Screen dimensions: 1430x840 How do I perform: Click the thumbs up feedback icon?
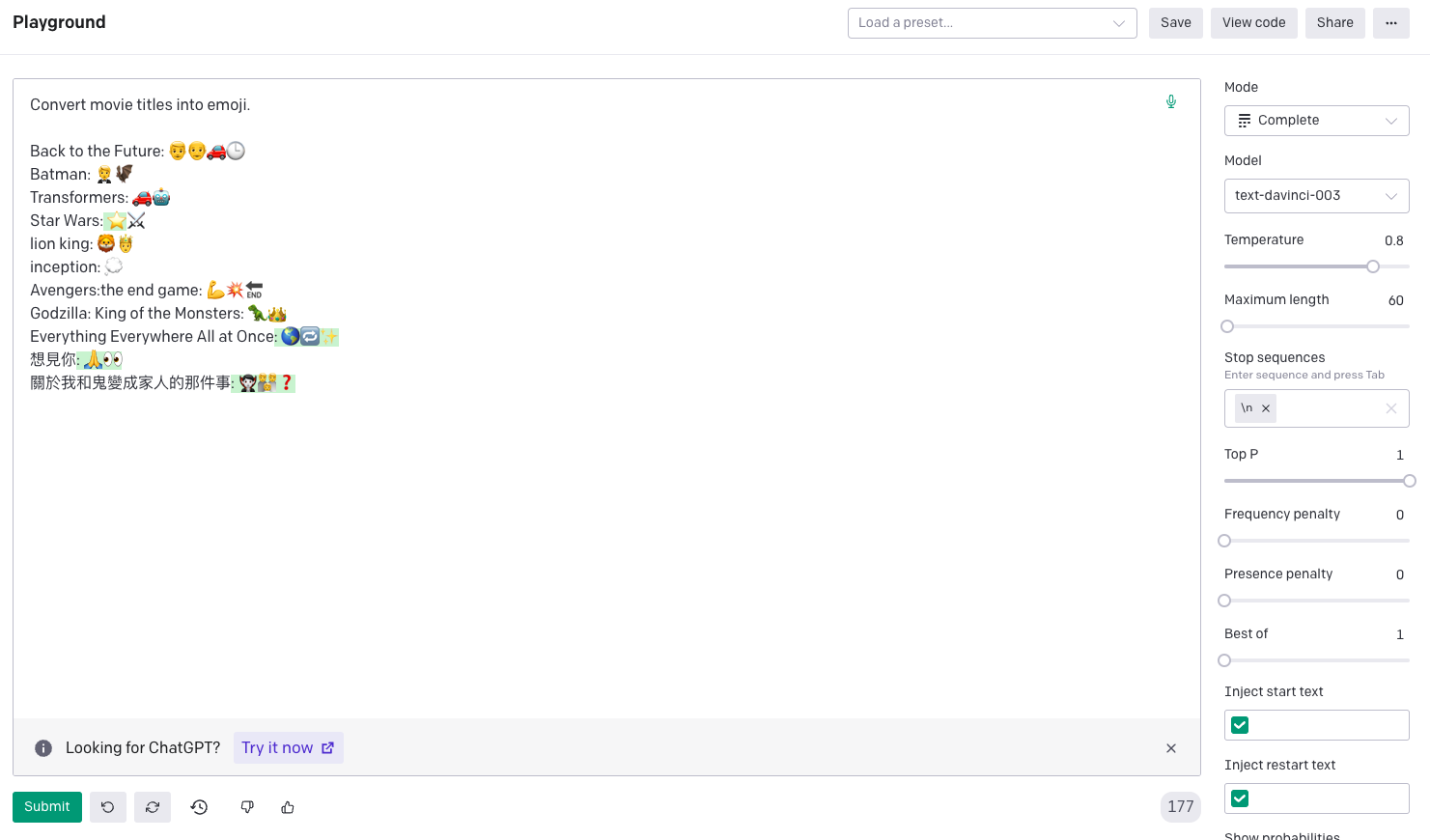pos(288,807)
